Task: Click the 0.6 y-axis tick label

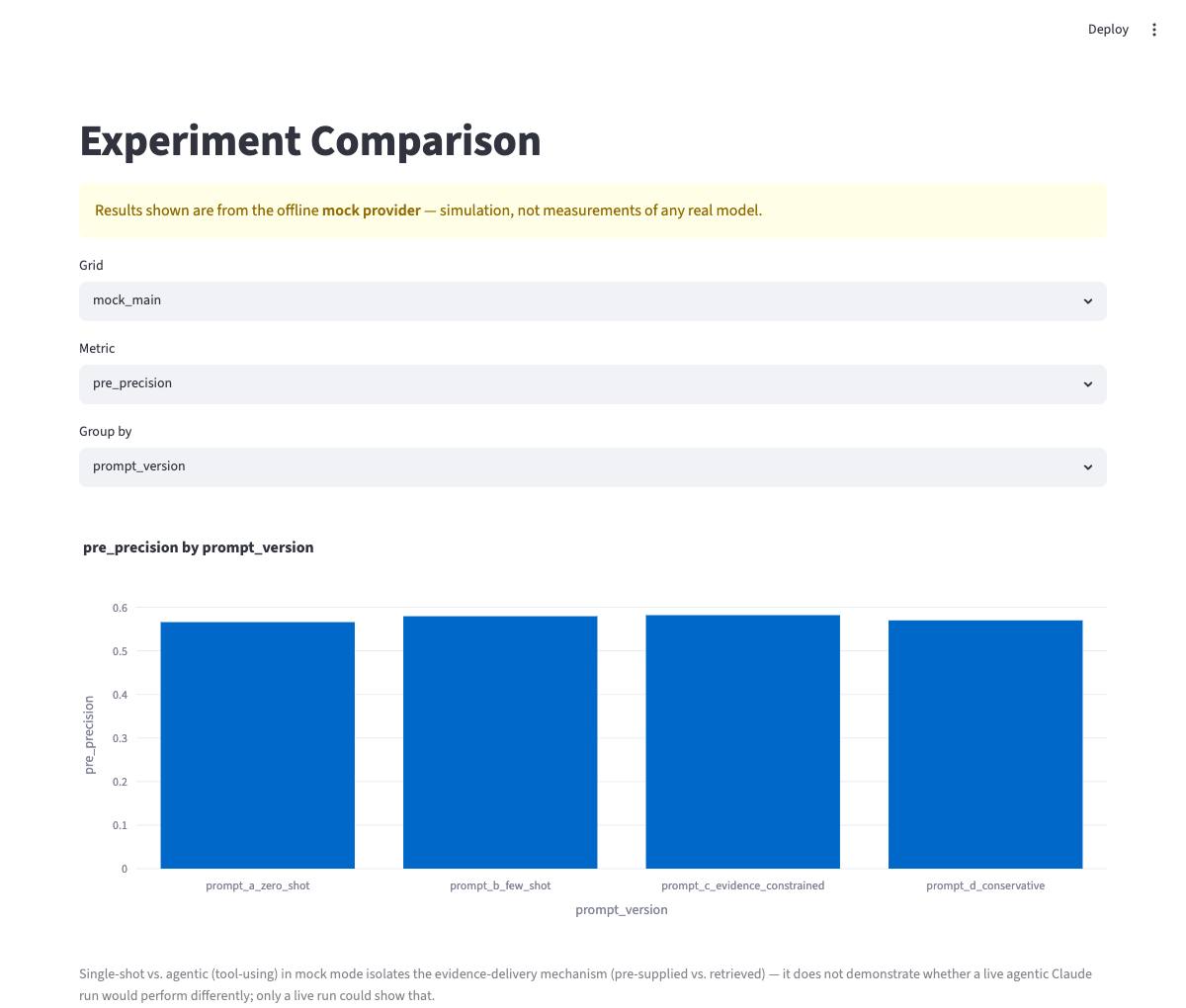Action: tap(120, 608)
